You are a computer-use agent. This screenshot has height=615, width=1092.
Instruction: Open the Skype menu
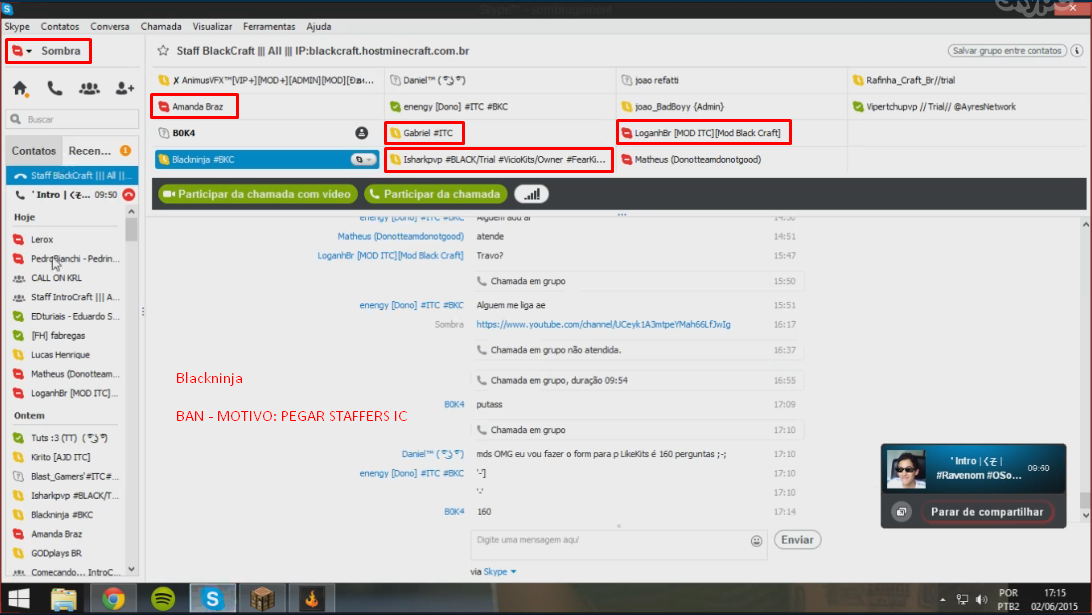click(17, 26)
